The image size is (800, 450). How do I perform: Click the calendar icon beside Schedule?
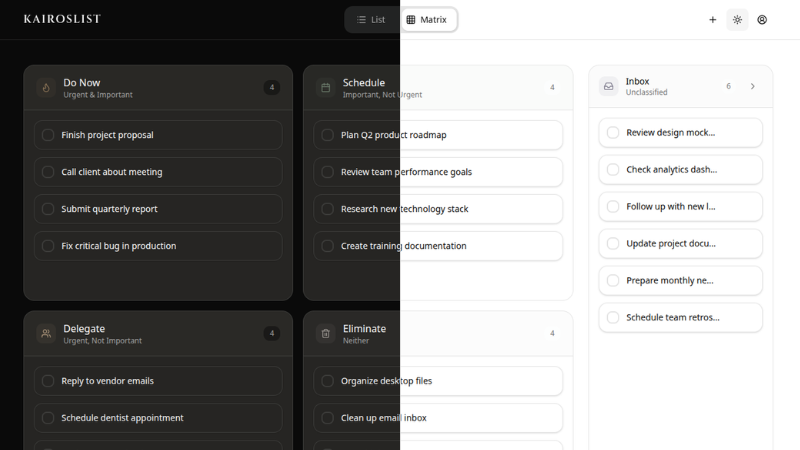pos(325,88)
